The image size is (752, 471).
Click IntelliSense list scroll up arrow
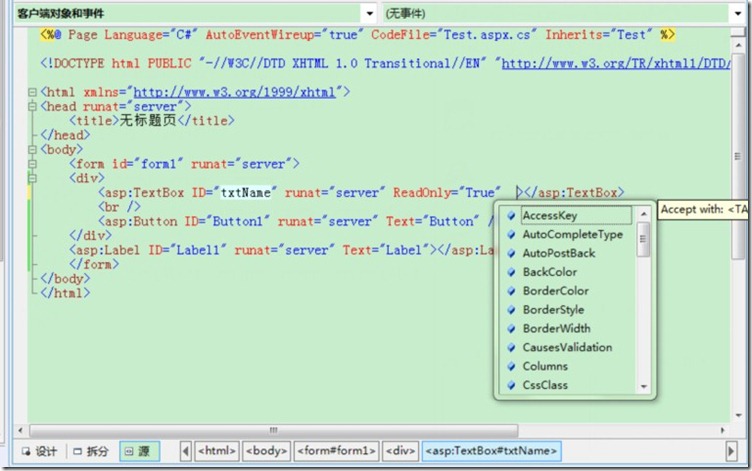(x=644, y=214)
